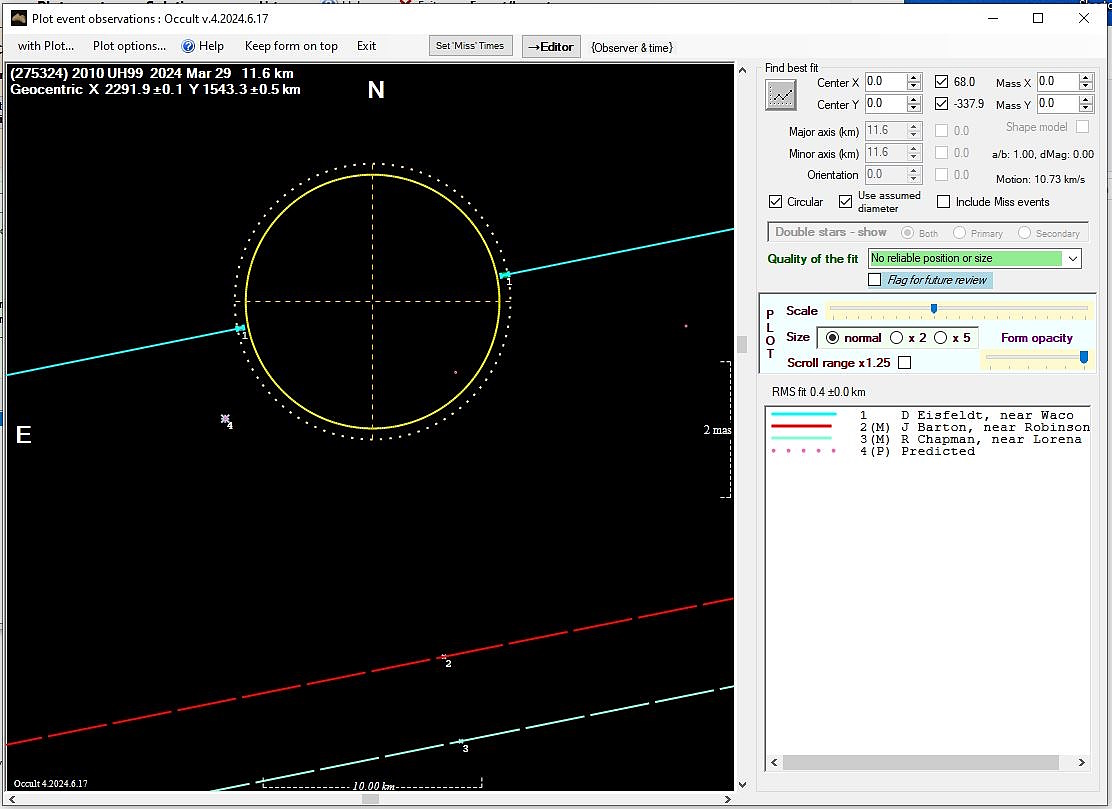Open the with Plot... menu
The image size is (1112, 809).
[46, 46]
